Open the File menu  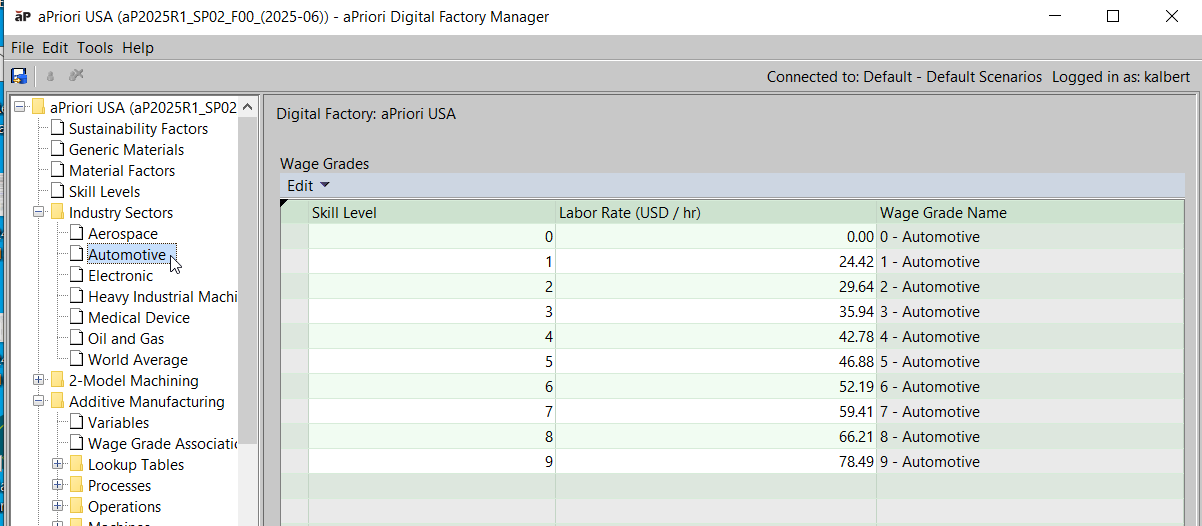[x=22, y=47]
